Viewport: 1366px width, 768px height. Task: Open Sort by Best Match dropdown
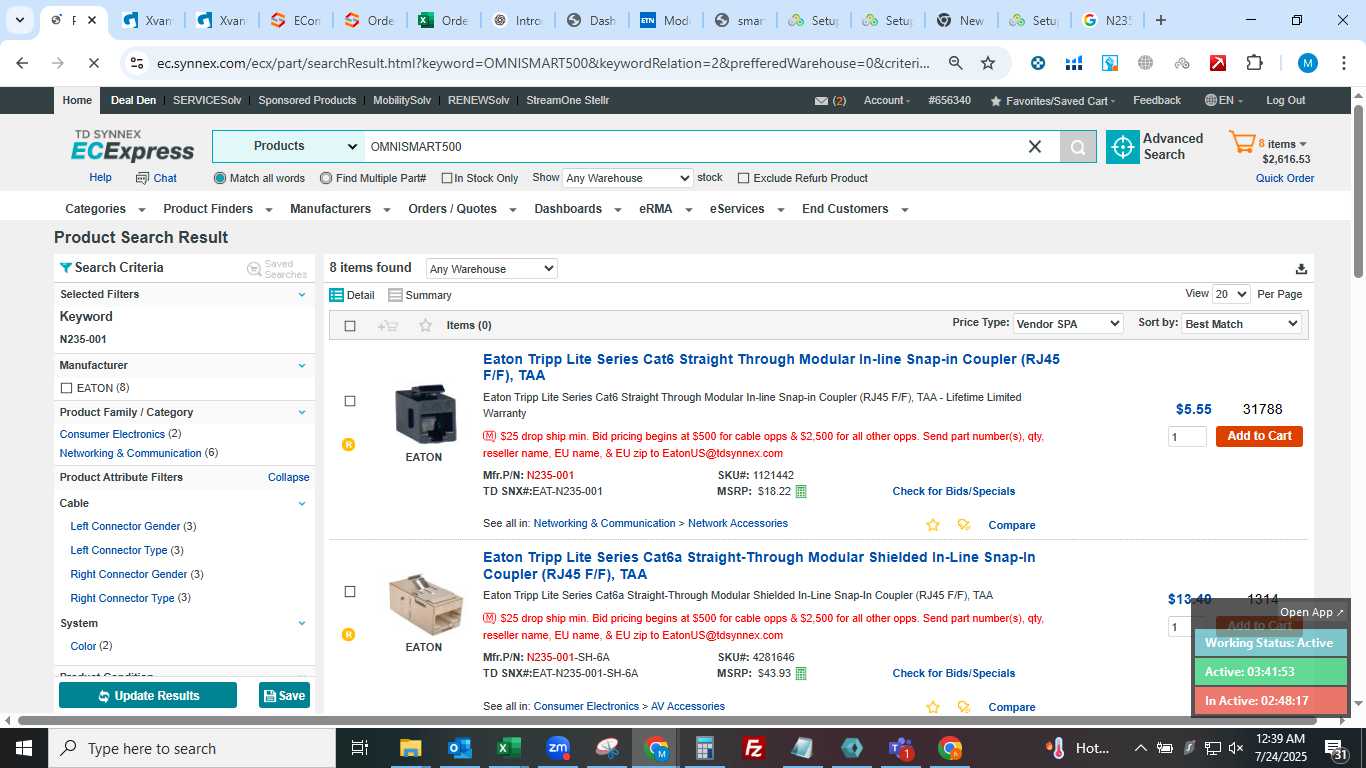pyautogui.click(x=1241, y=324)
